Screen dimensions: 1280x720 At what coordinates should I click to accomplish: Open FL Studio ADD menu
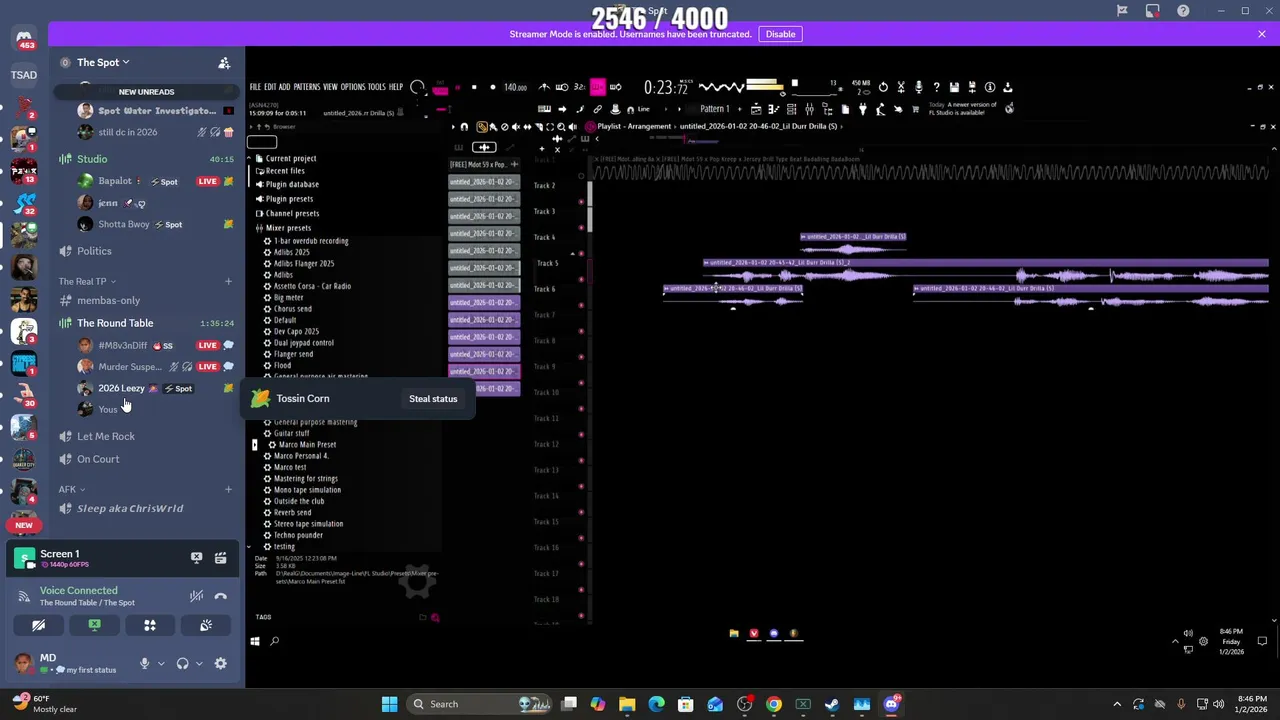coord(284,87)
